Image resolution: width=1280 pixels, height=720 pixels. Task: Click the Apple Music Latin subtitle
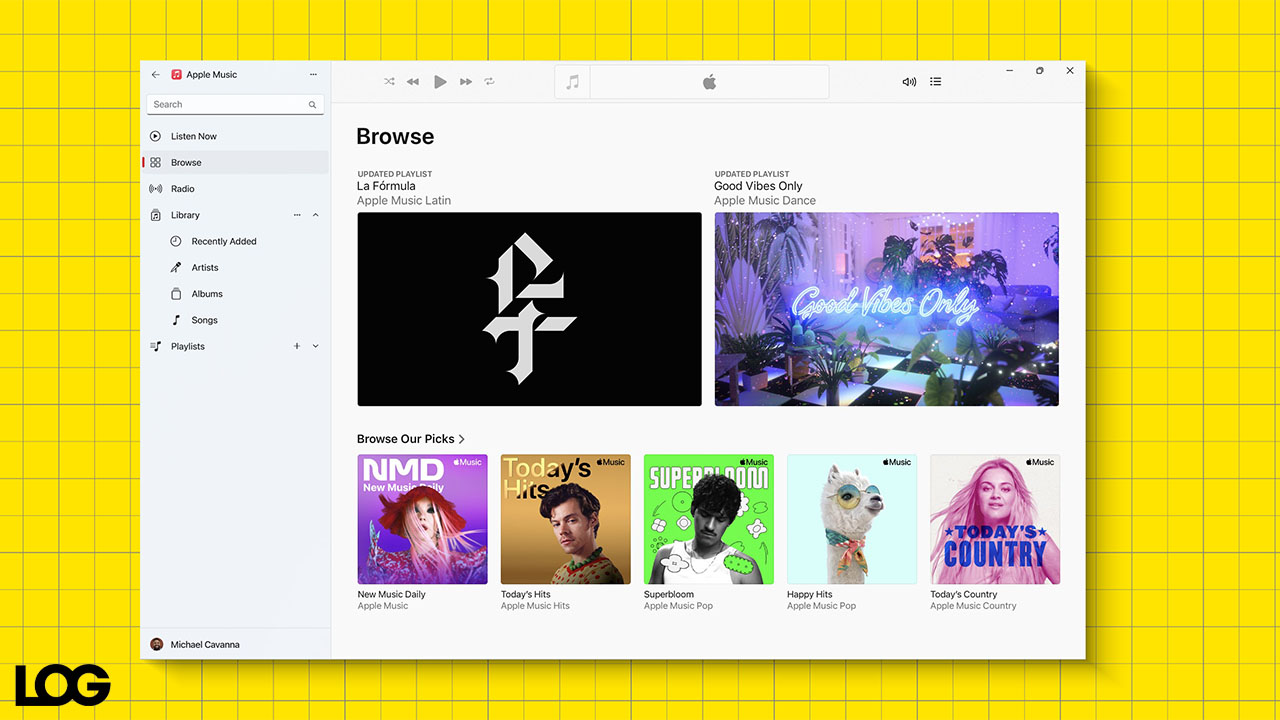tap(404, 201)
